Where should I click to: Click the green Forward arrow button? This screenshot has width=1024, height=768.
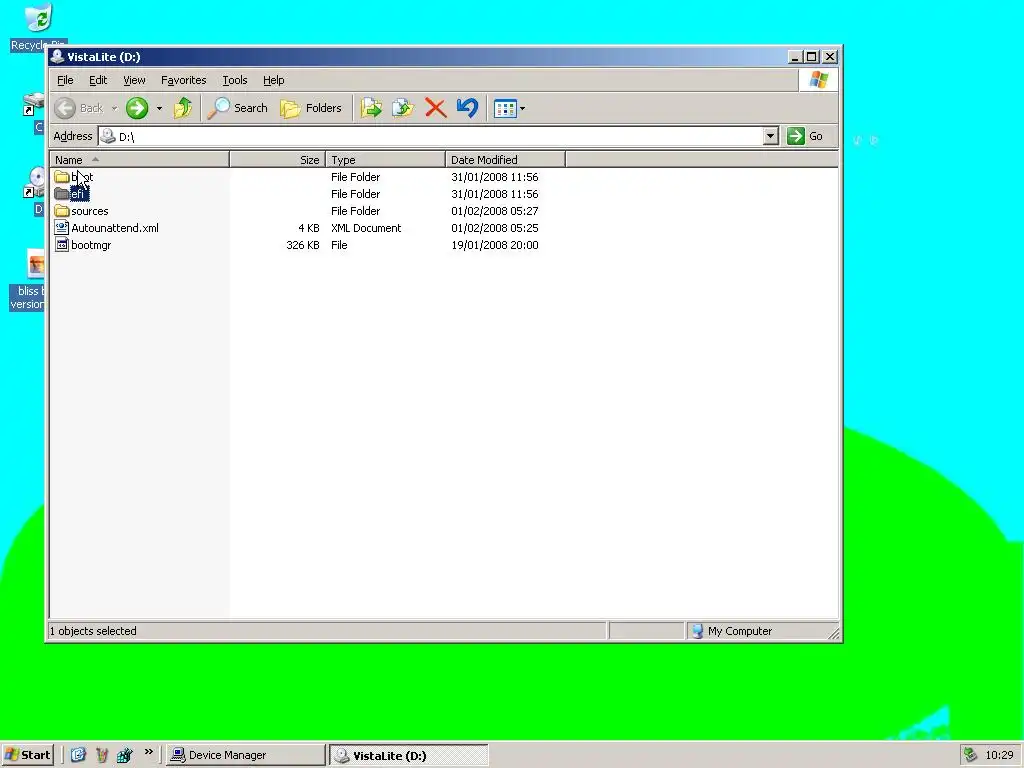tap(137, 108)
